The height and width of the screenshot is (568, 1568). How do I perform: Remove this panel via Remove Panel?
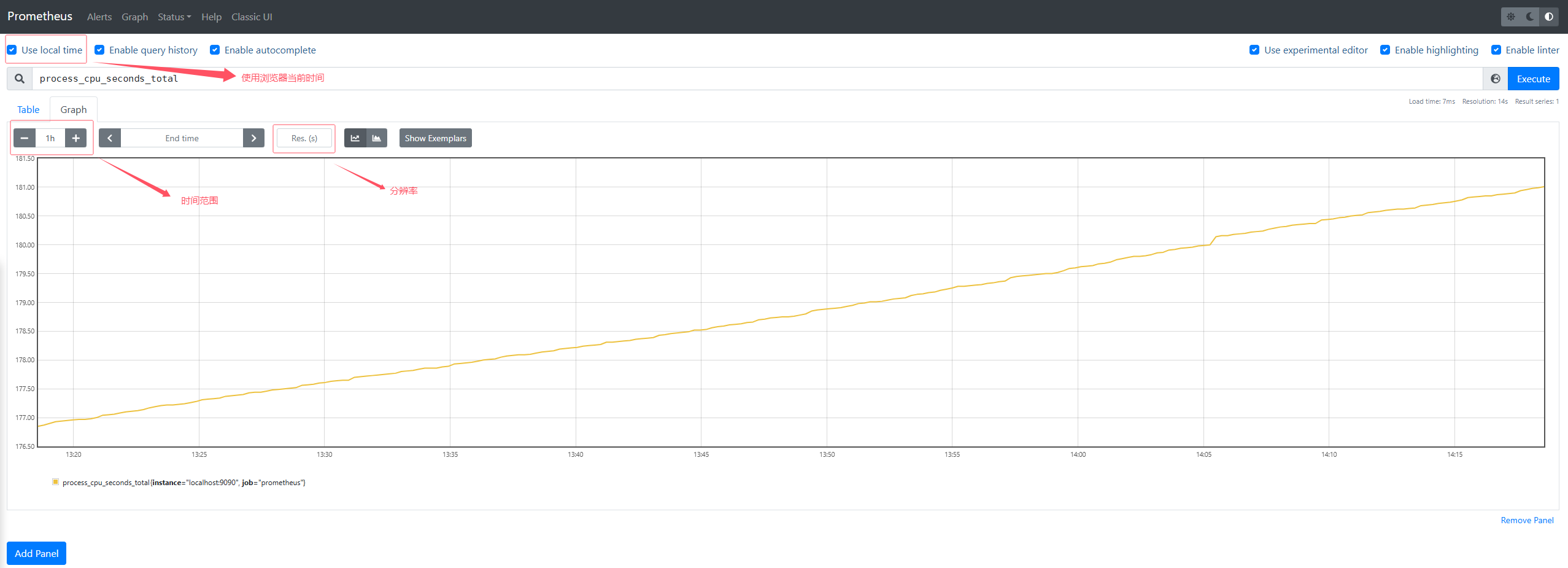tap(1527, 520)
